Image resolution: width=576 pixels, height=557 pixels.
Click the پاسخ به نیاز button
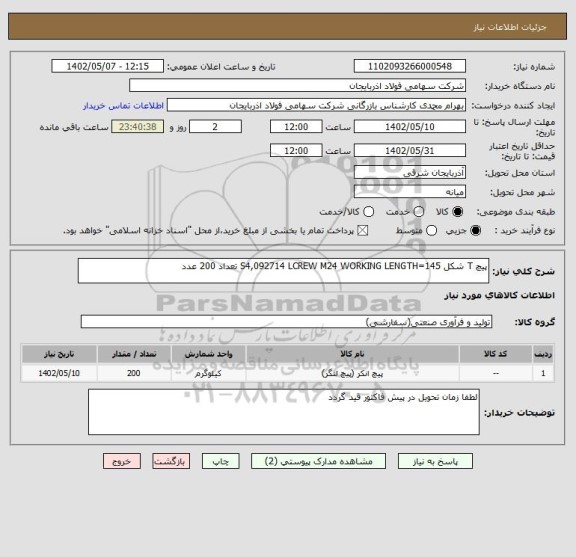pyautogui.click(x=435, y=461)
